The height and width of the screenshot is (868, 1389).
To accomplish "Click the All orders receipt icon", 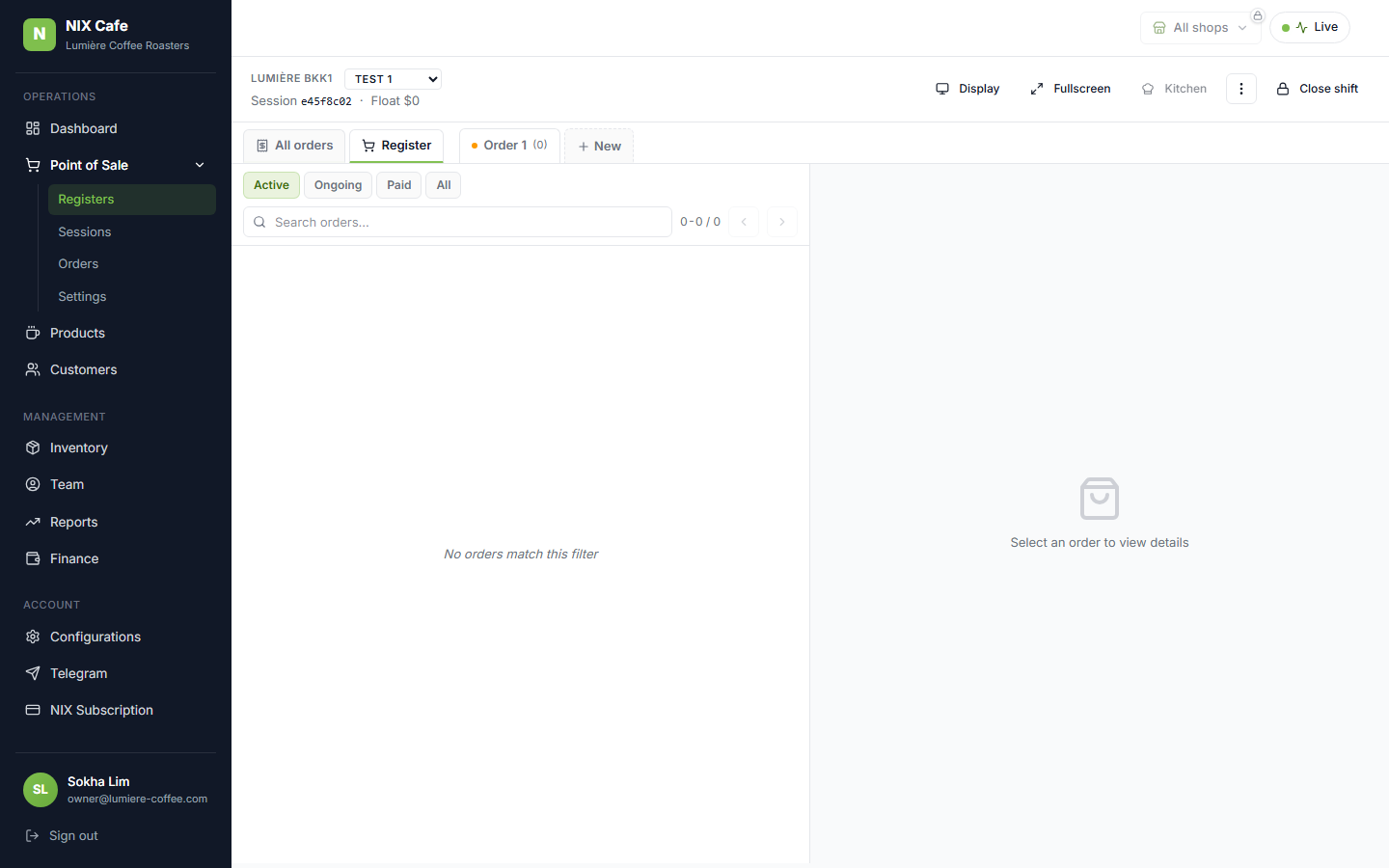I will tap(262, 146).
